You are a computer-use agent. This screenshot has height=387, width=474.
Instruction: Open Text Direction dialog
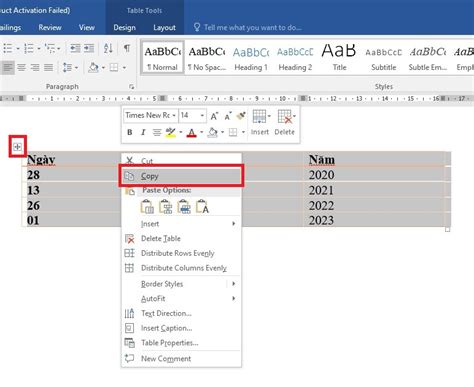point(181,313)
